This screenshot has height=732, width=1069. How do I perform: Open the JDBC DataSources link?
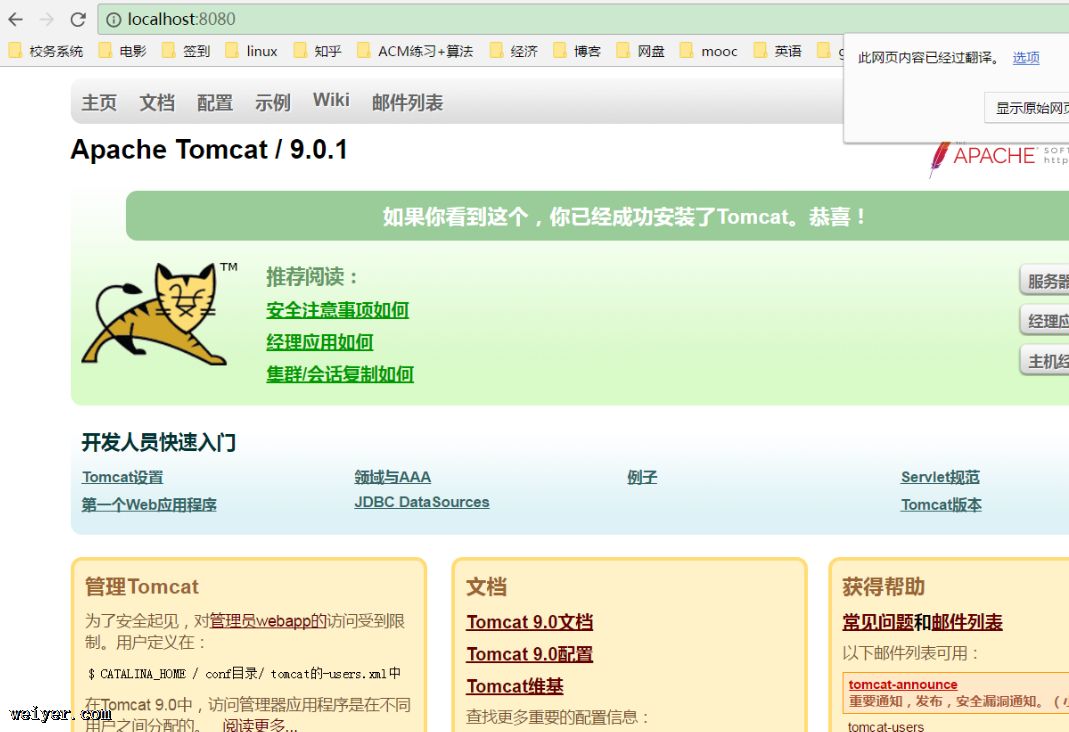click(x=422, y=502)
